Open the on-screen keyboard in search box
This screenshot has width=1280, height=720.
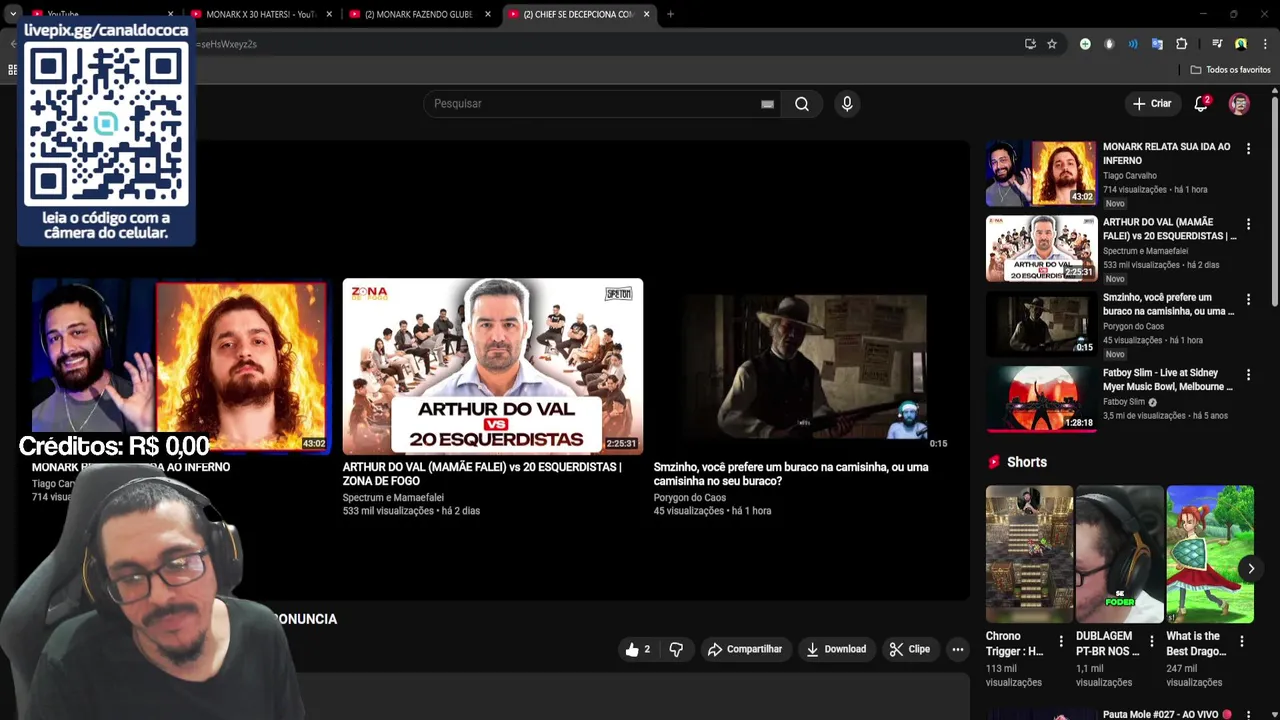(767, 104)
